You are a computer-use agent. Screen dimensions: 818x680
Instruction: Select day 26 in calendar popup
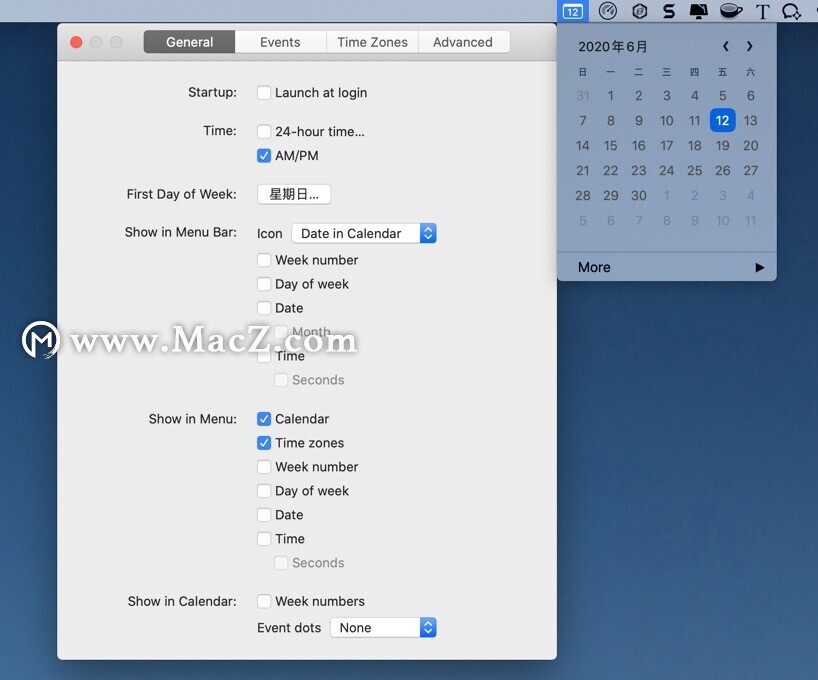[x=723, y=171]
